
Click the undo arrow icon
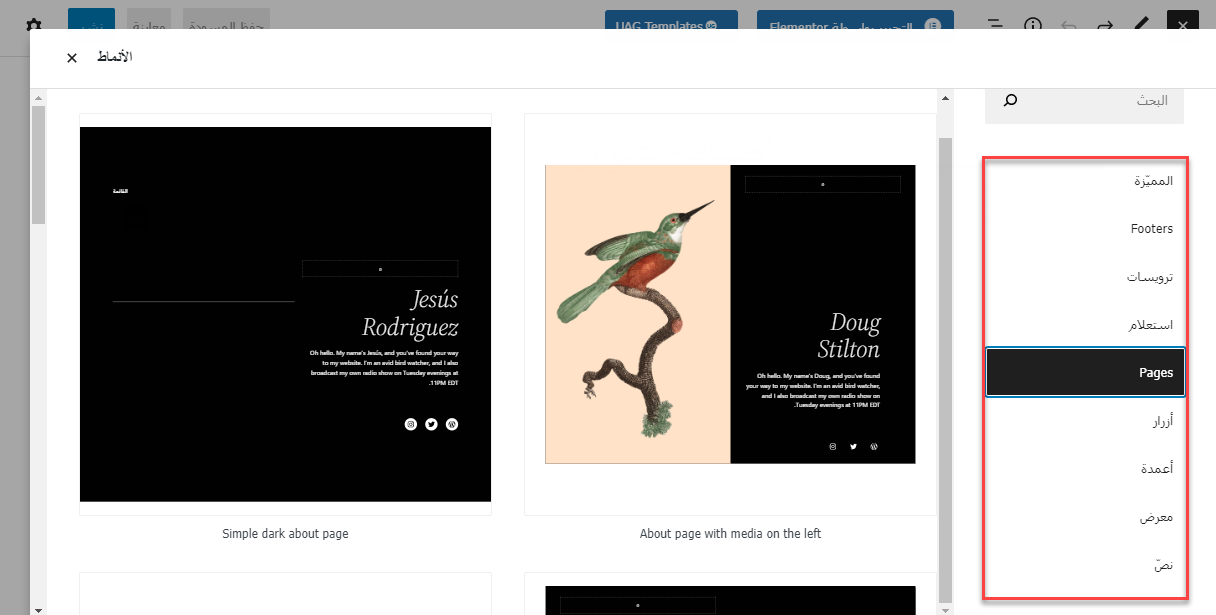pyautogui.click(x=1069, y=25)
